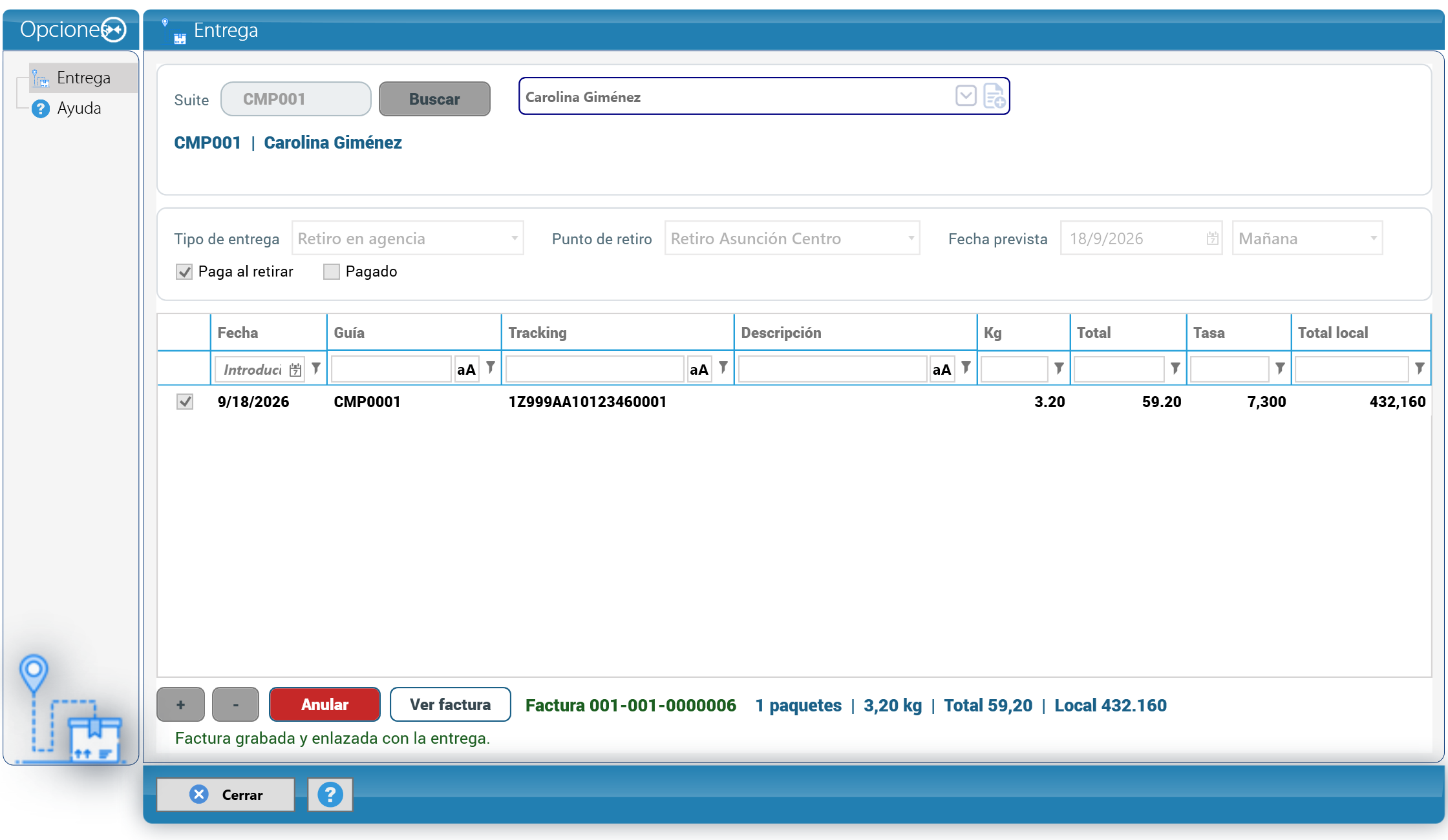
Task: Remove a package with the - button
Action: (x=236, y=704)
